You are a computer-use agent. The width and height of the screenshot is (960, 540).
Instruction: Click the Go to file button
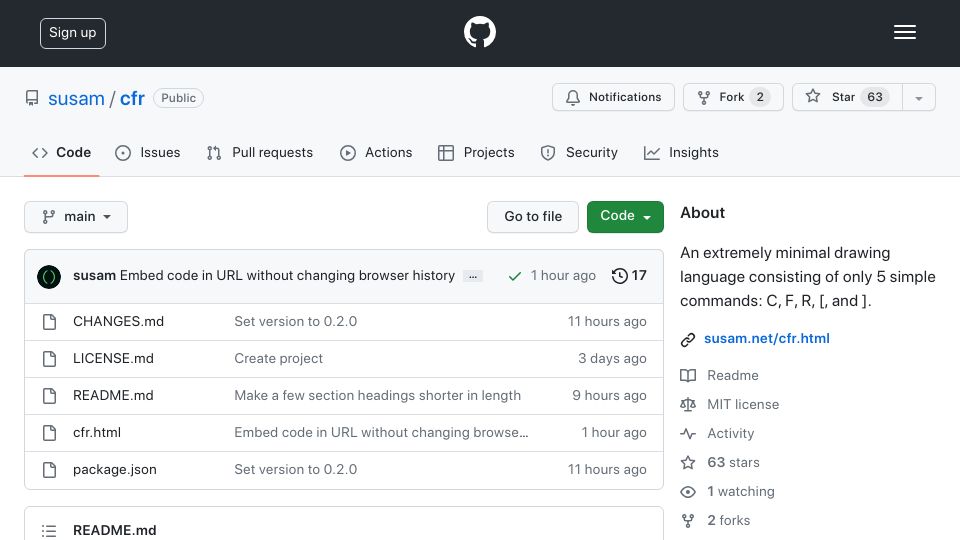click(x=533, y=217)
